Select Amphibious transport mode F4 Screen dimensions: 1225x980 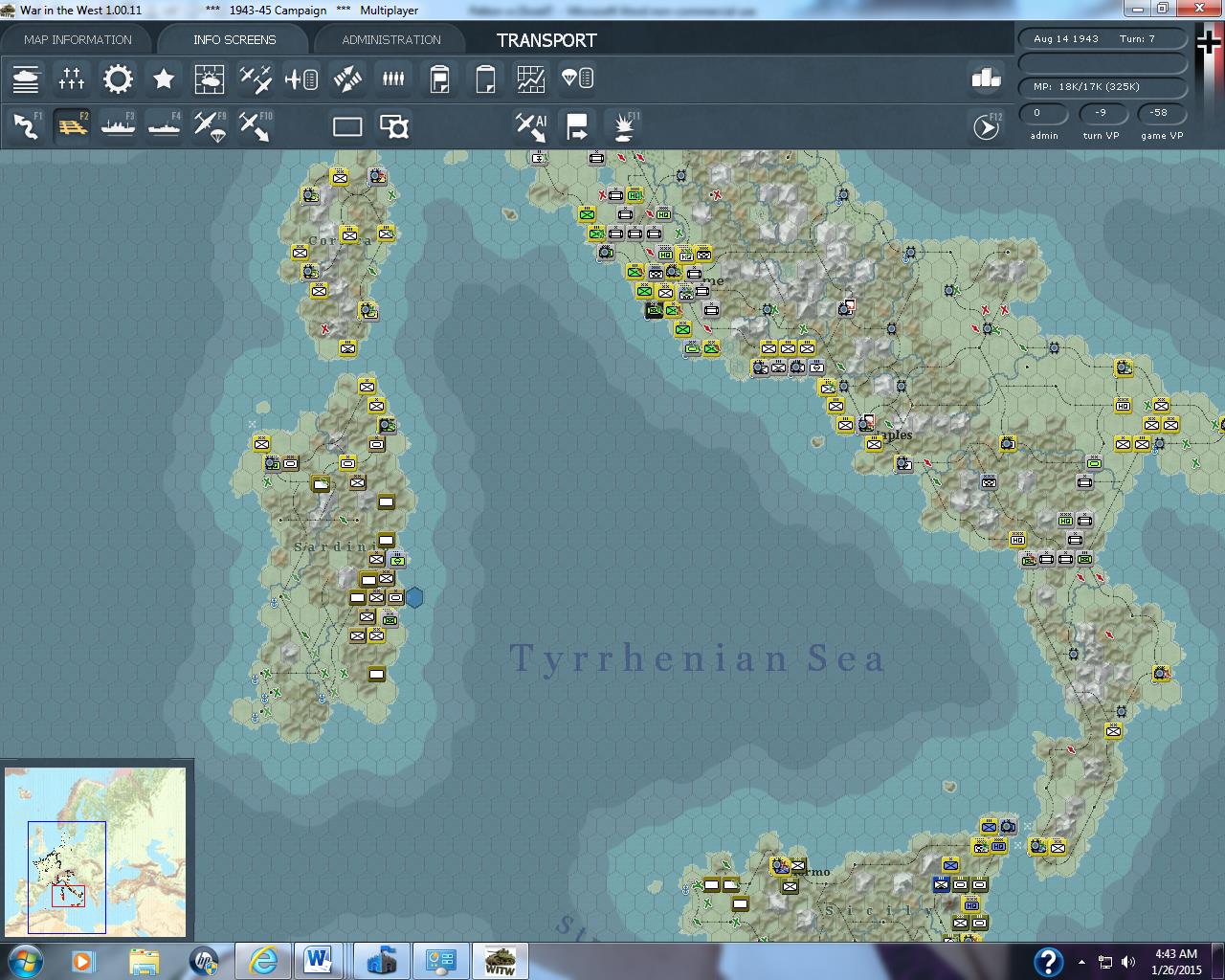164,126
